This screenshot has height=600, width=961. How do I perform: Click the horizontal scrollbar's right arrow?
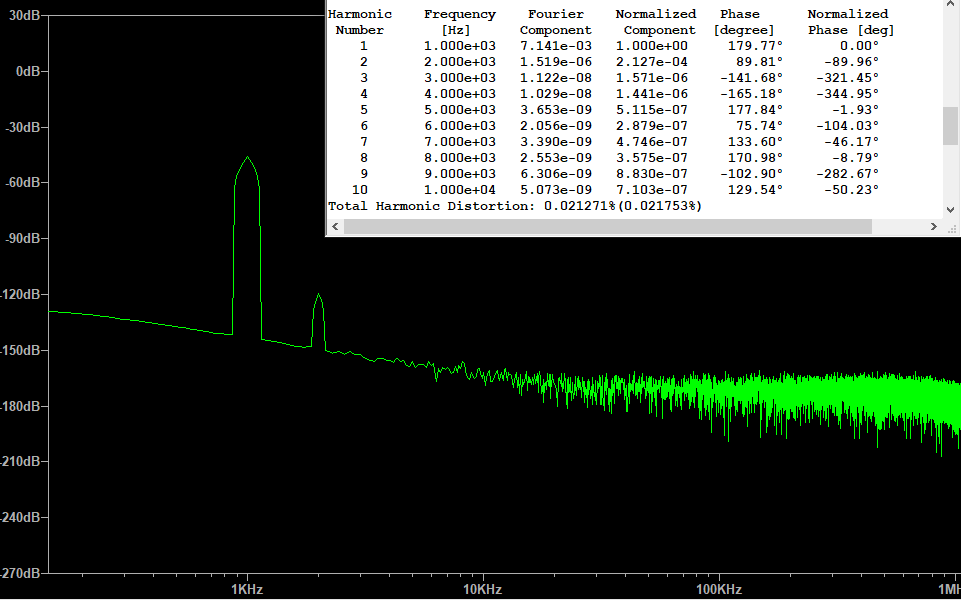coord(933,227)
